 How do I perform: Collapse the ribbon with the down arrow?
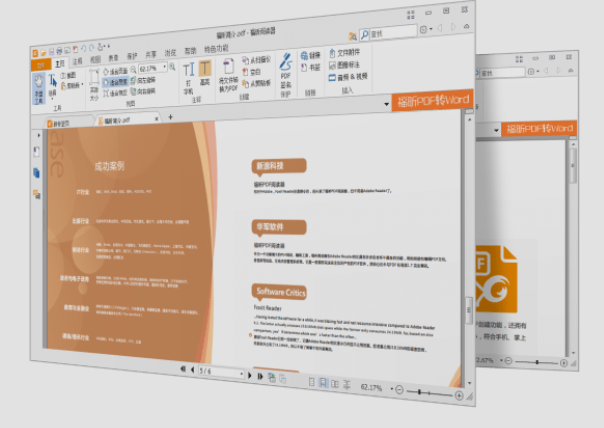pos(386,104)
